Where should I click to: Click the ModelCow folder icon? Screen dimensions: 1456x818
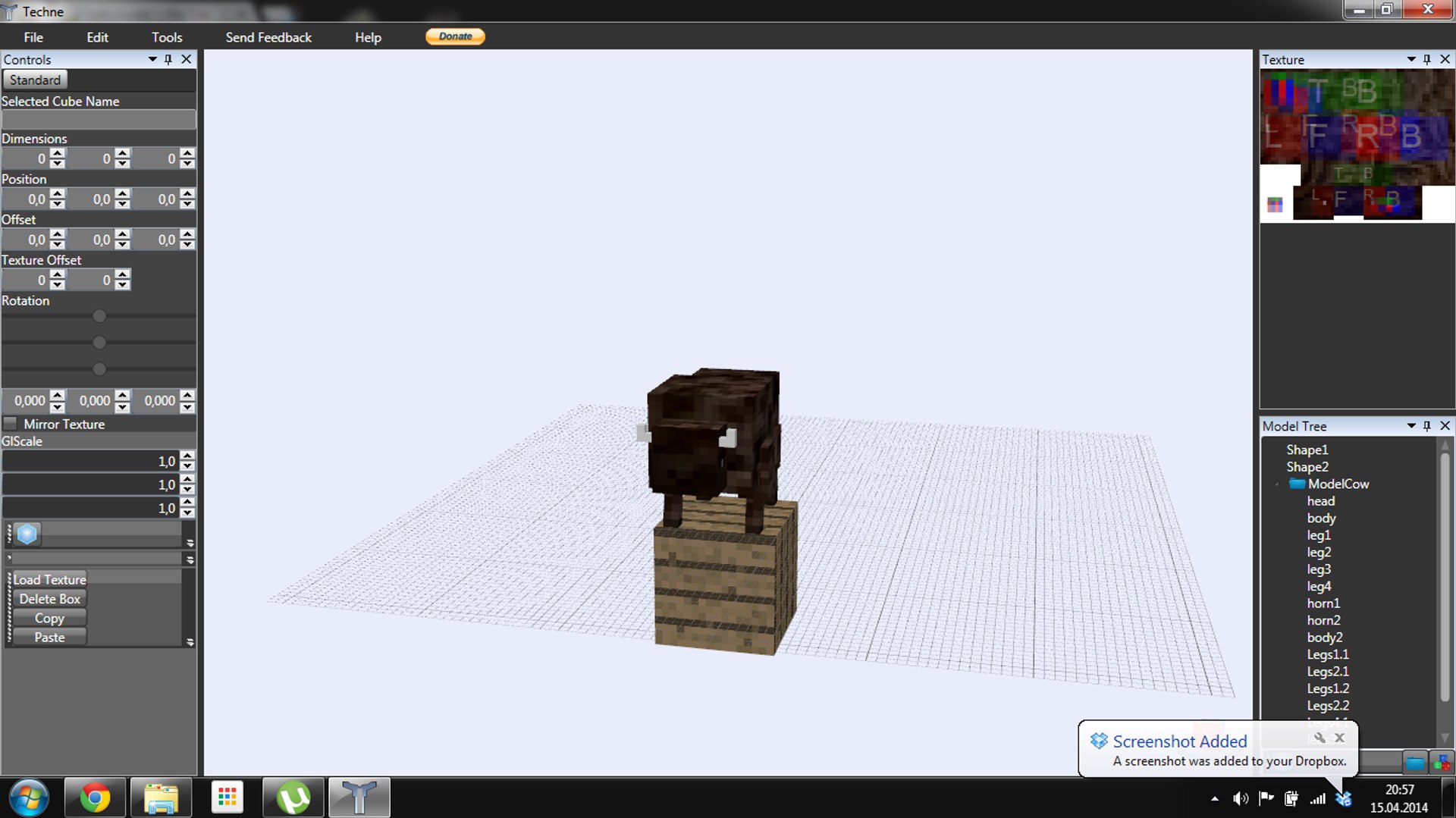[1298, 484]
